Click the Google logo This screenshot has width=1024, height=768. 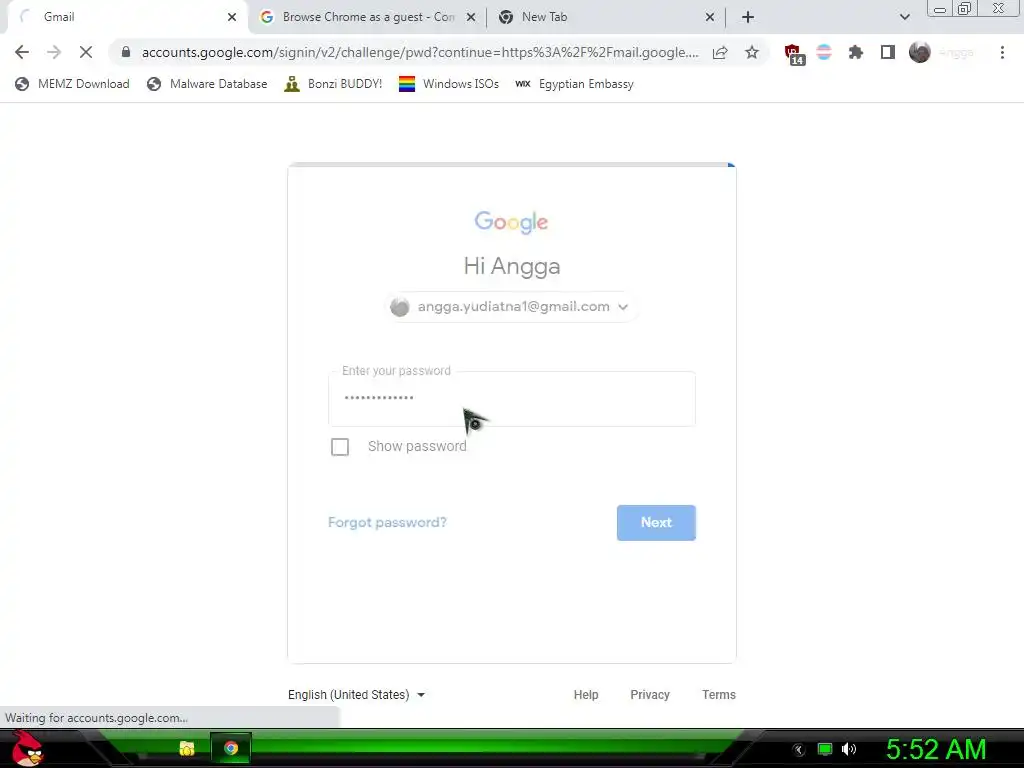tap(511, 222)
